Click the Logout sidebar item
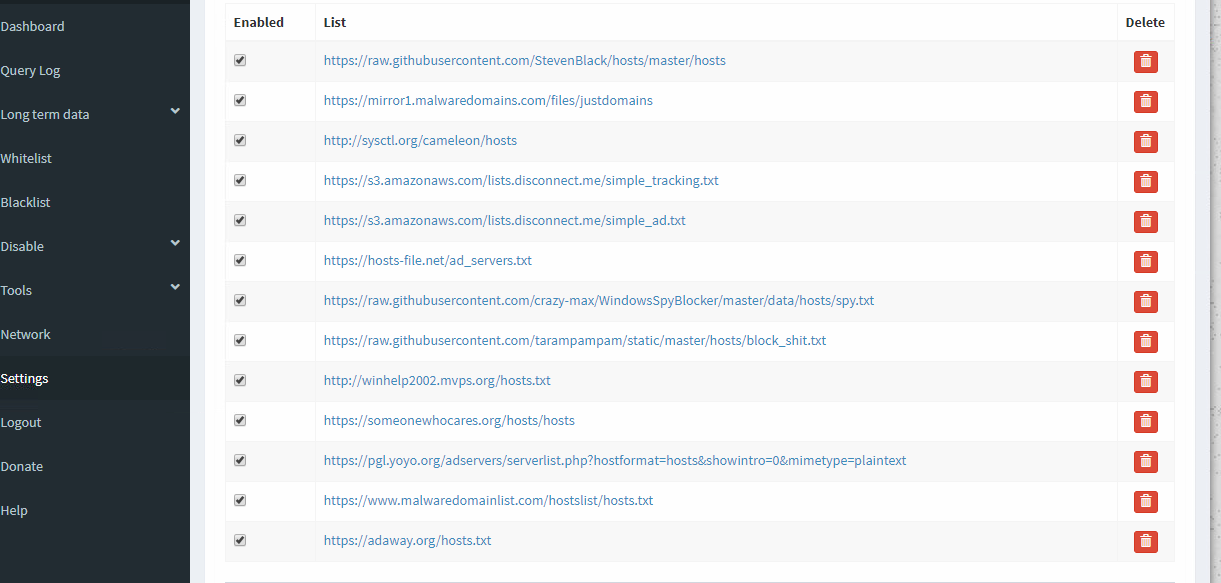Image resolution: width=1221 pixels, height=583 pixels. 21,422
